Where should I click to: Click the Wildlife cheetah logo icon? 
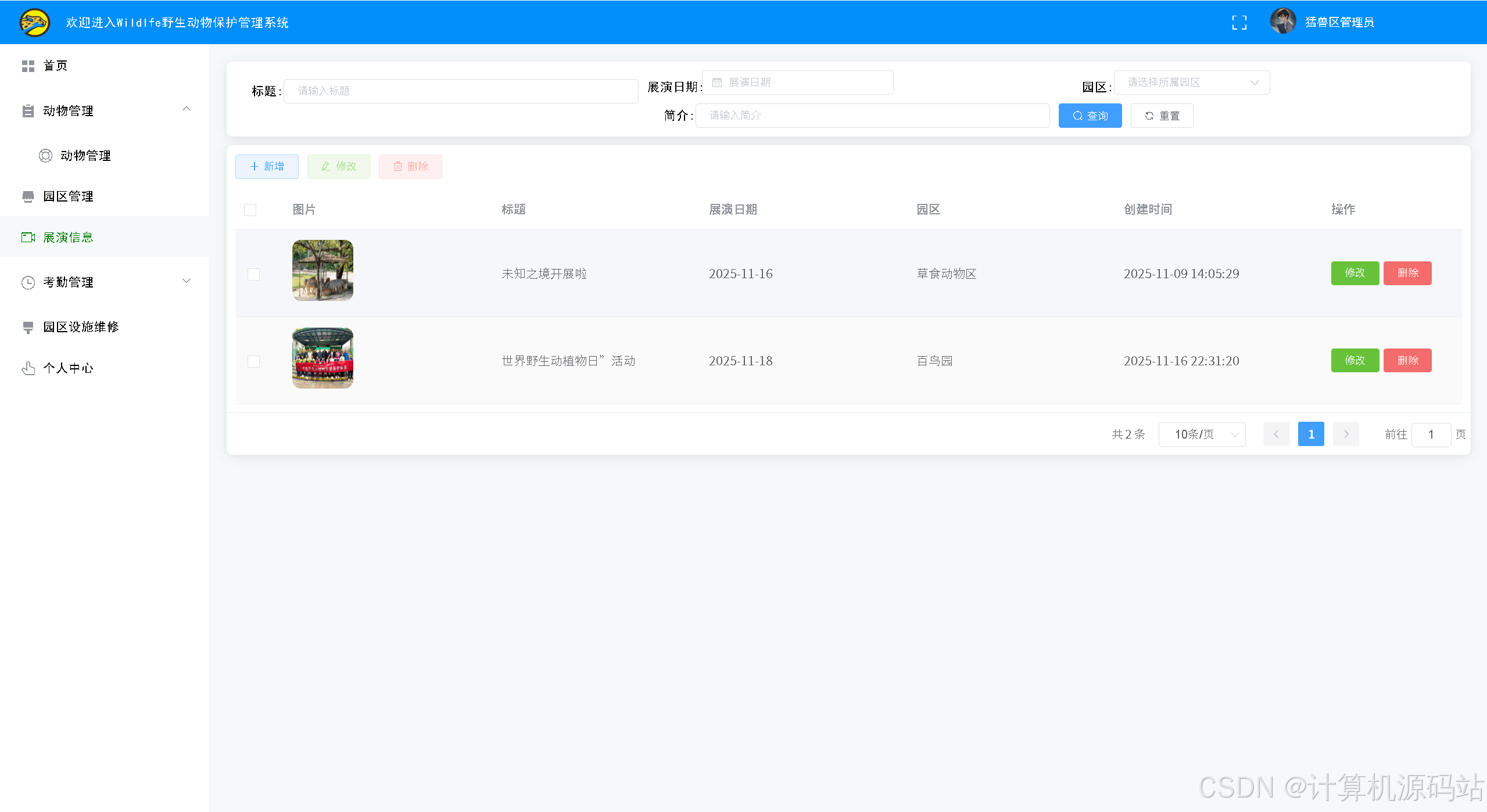35,23
